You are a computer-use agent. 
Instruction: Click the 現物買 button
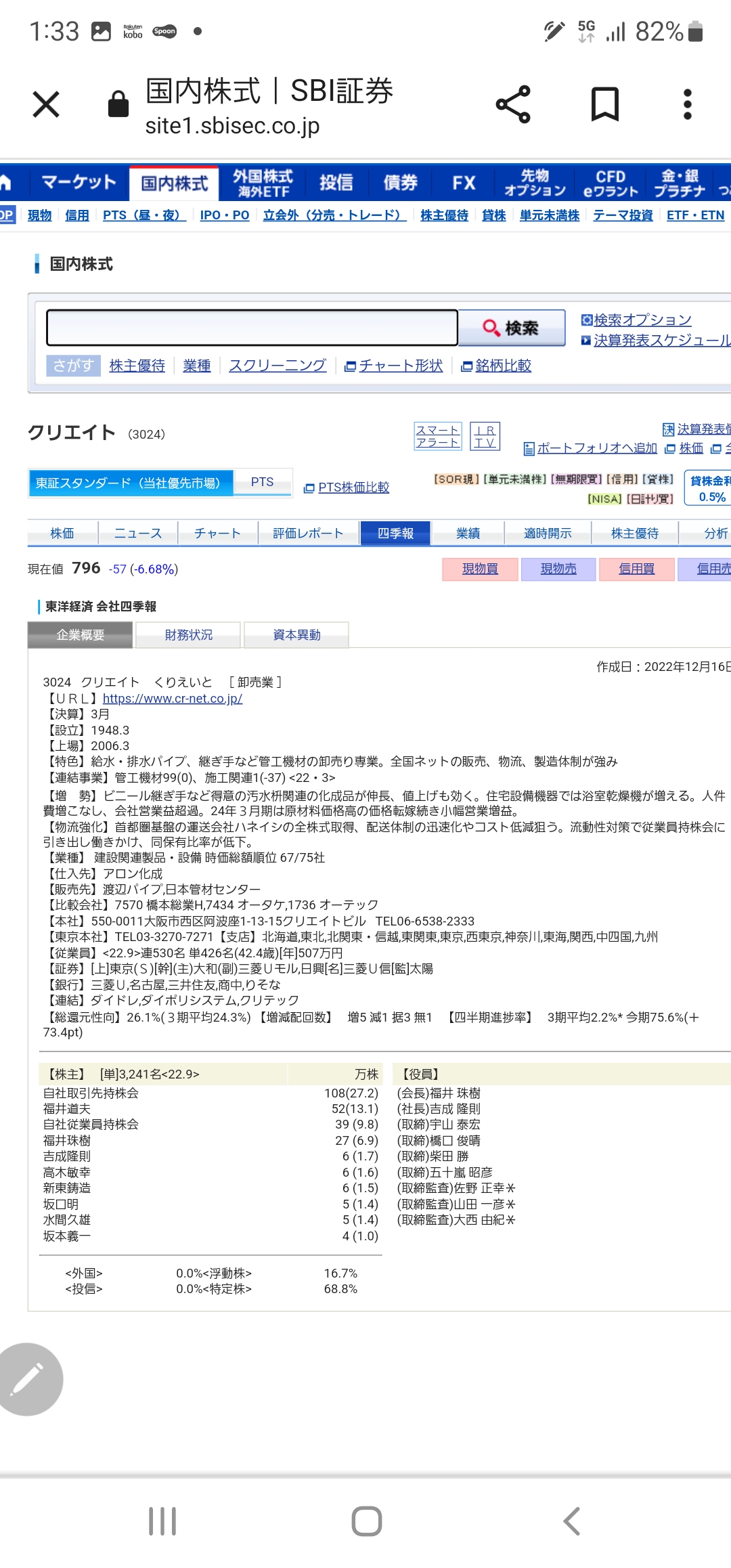[x=480, y=569]
